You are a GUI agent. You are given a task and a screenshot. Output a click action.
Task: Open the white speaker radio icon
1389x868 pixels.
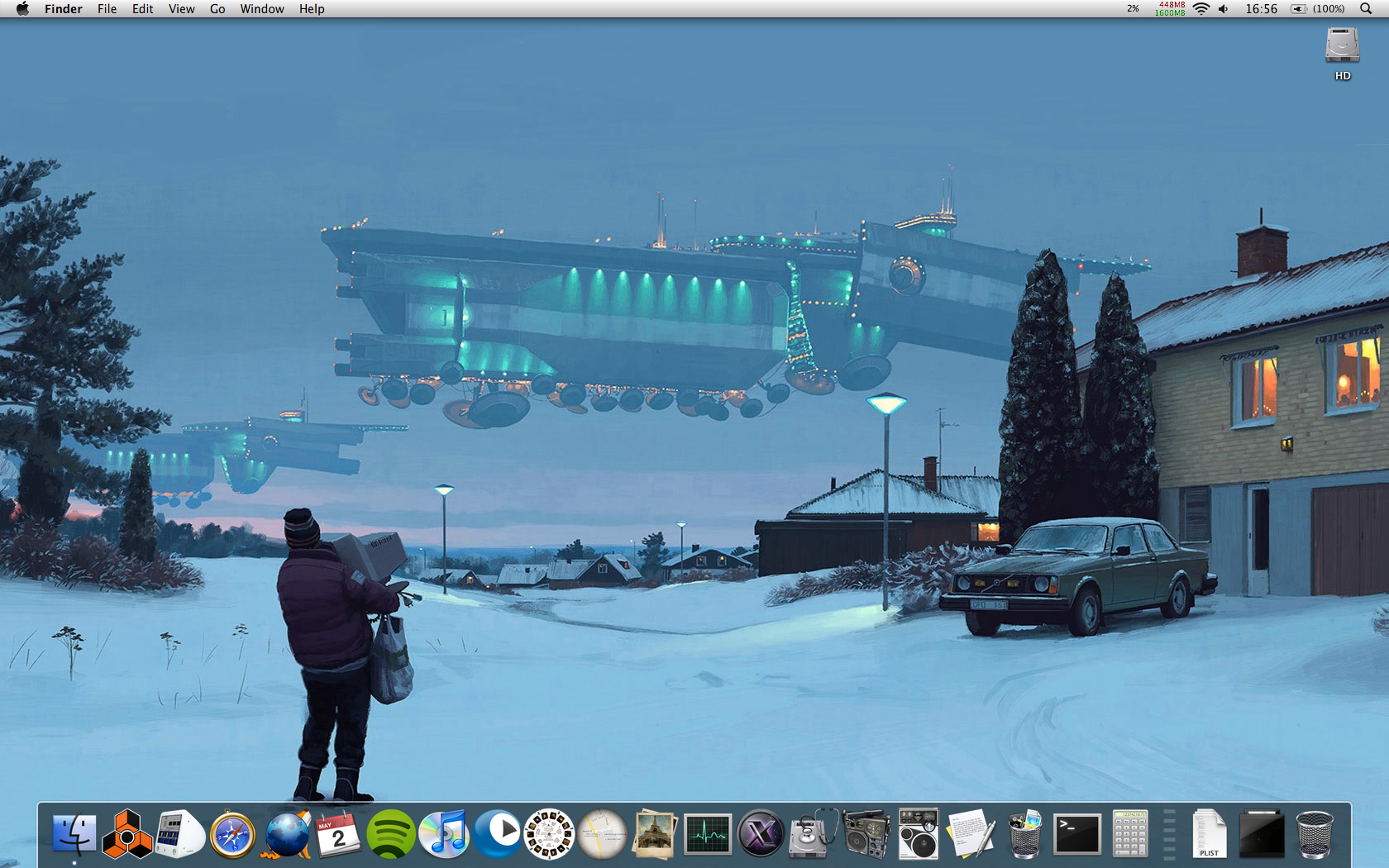tap(919, 834)
